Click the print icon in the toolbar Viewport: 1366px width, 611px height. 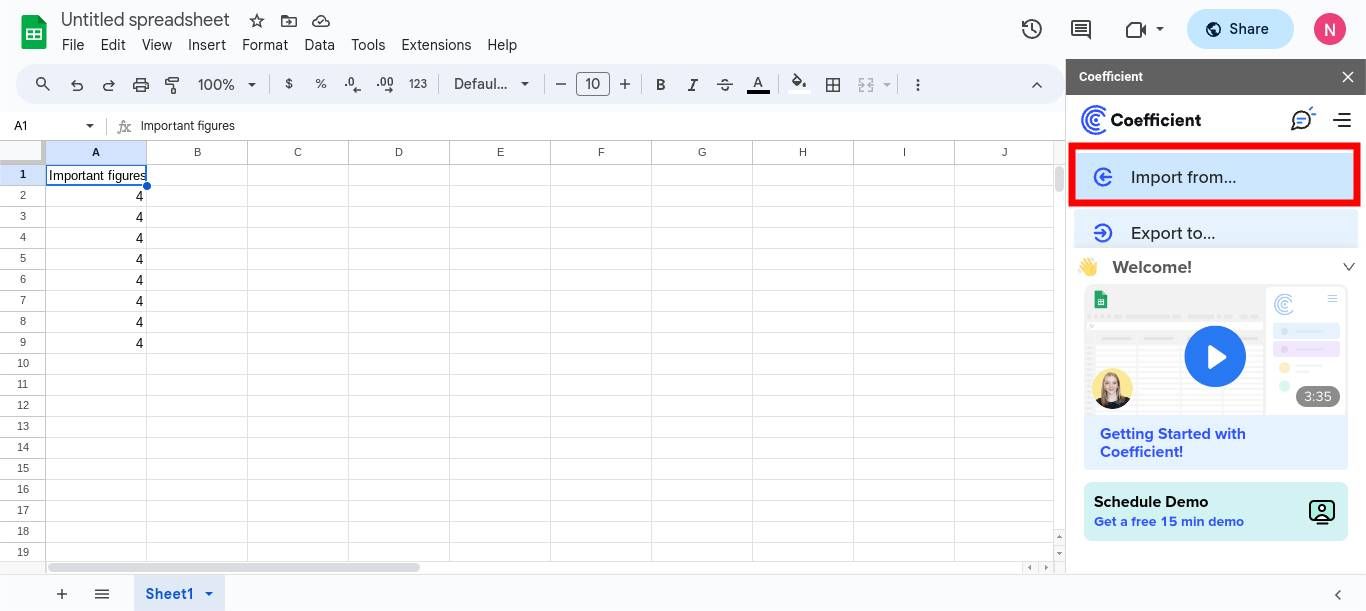click(x=140, y=84)
